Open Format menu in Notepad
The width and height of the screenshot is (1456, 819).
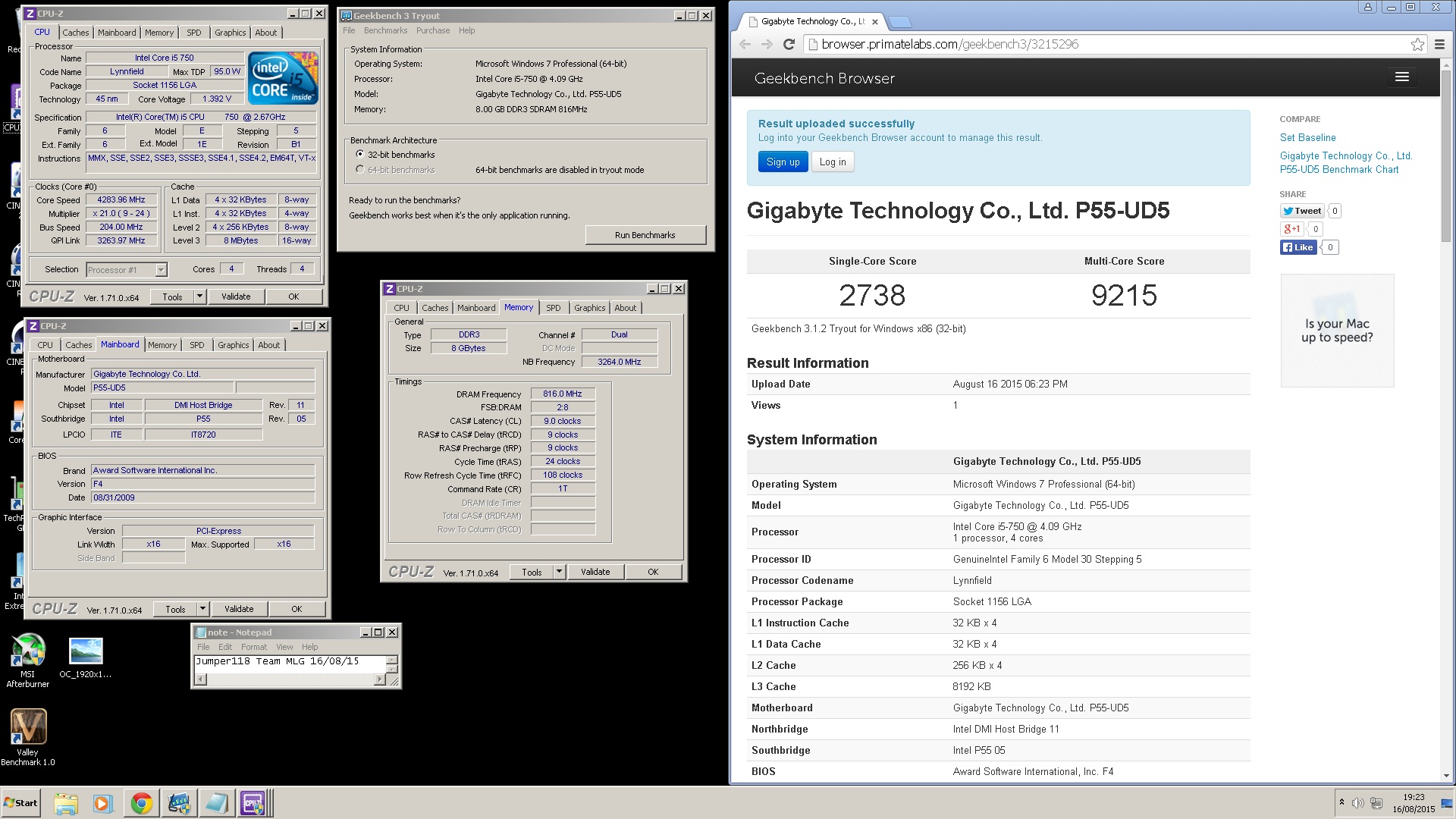(254, 647)
